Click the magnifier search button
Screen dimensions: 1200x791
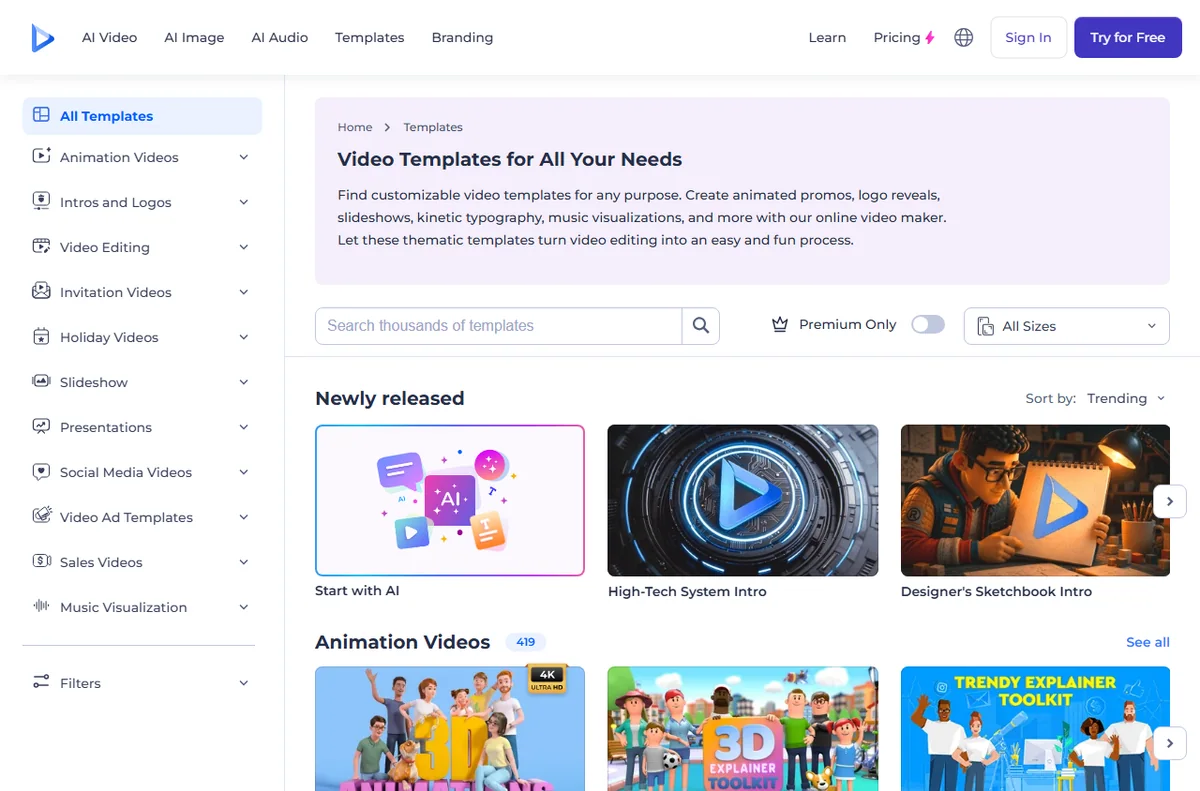(701, 326)
